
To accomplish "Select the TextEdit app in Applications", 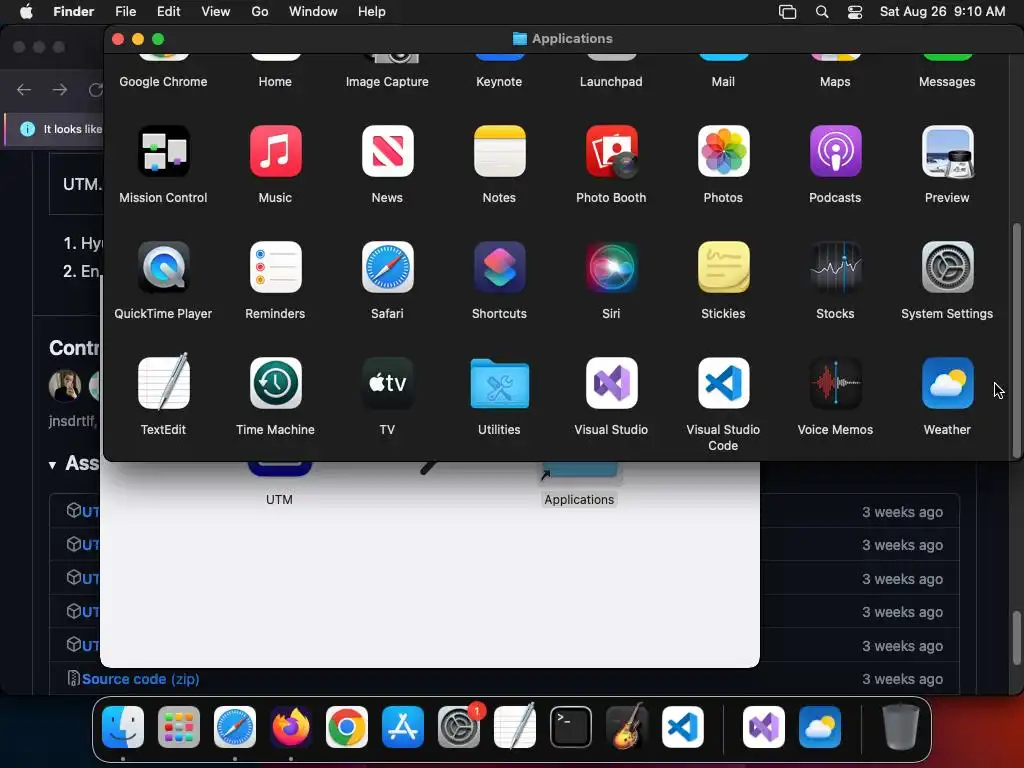I will 163,383.
